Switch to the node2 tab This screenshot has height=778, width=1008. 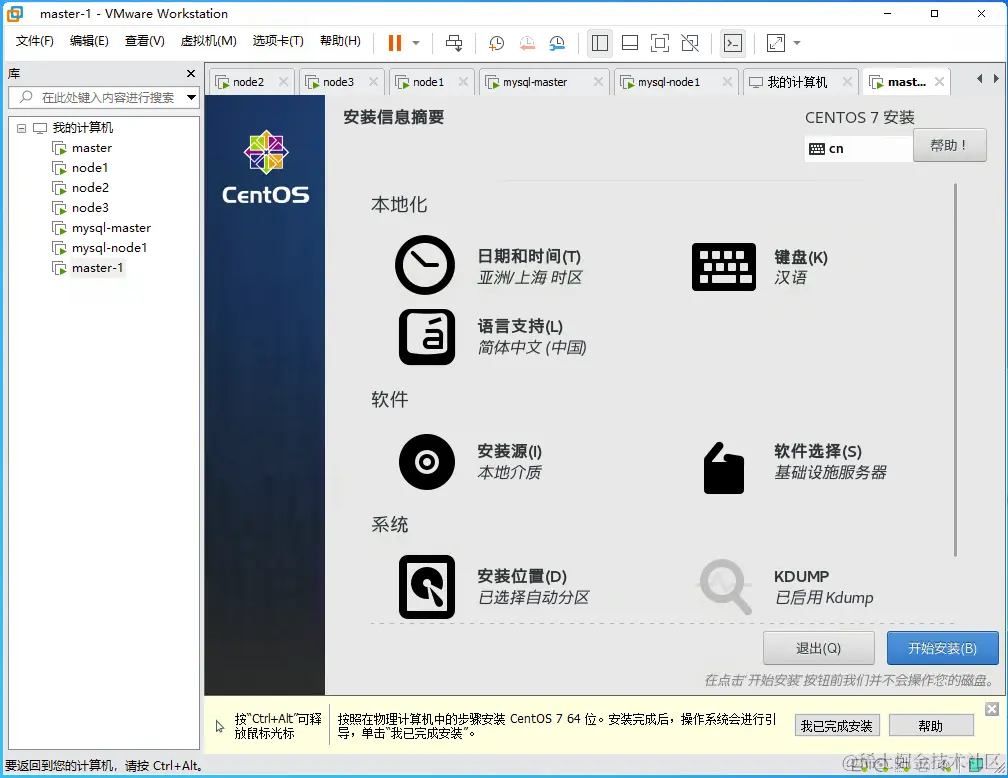coord(248,82)
